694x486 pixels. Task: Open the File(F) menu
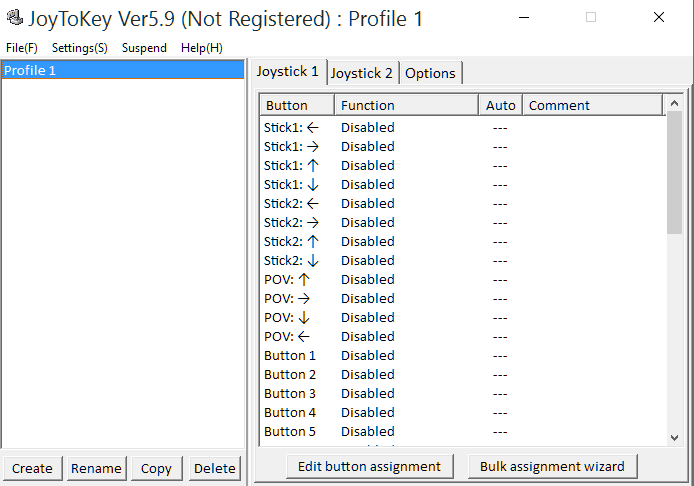22,48
